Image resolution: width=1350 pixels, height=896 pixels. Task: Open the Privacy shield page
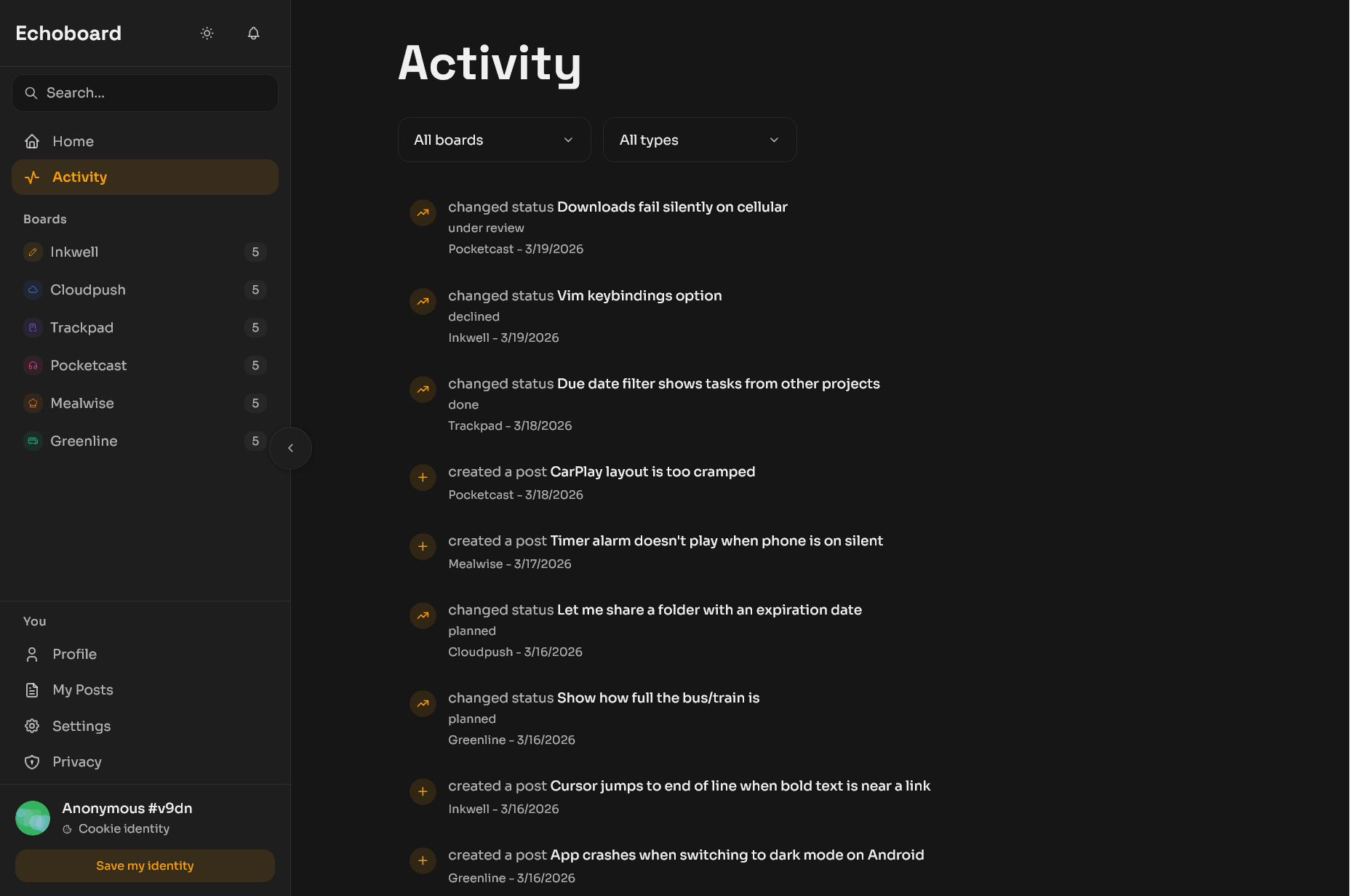click(76, 762)
